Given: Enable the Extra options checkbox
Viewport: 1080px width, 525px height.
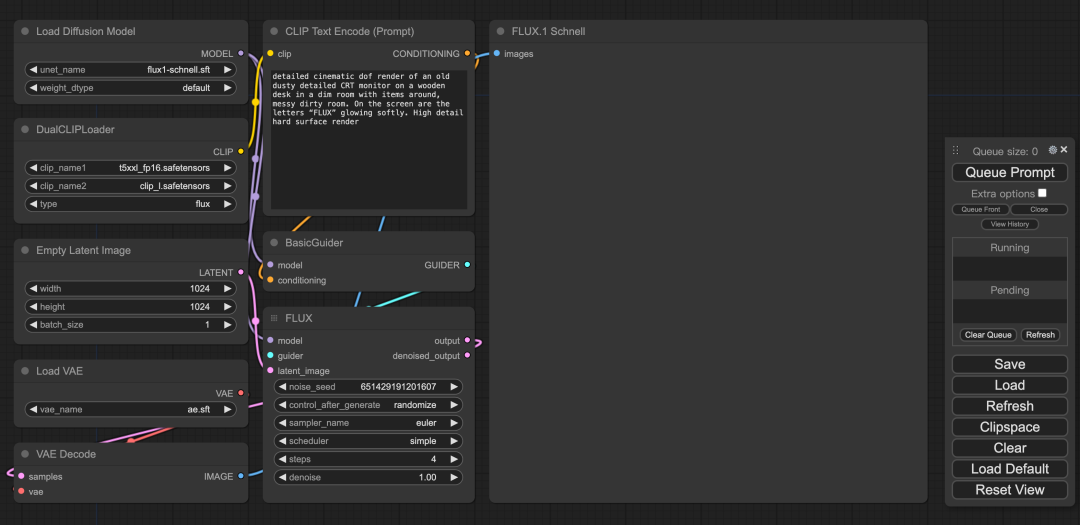Looking at the screenshot, I should (x=1042, y=193).
